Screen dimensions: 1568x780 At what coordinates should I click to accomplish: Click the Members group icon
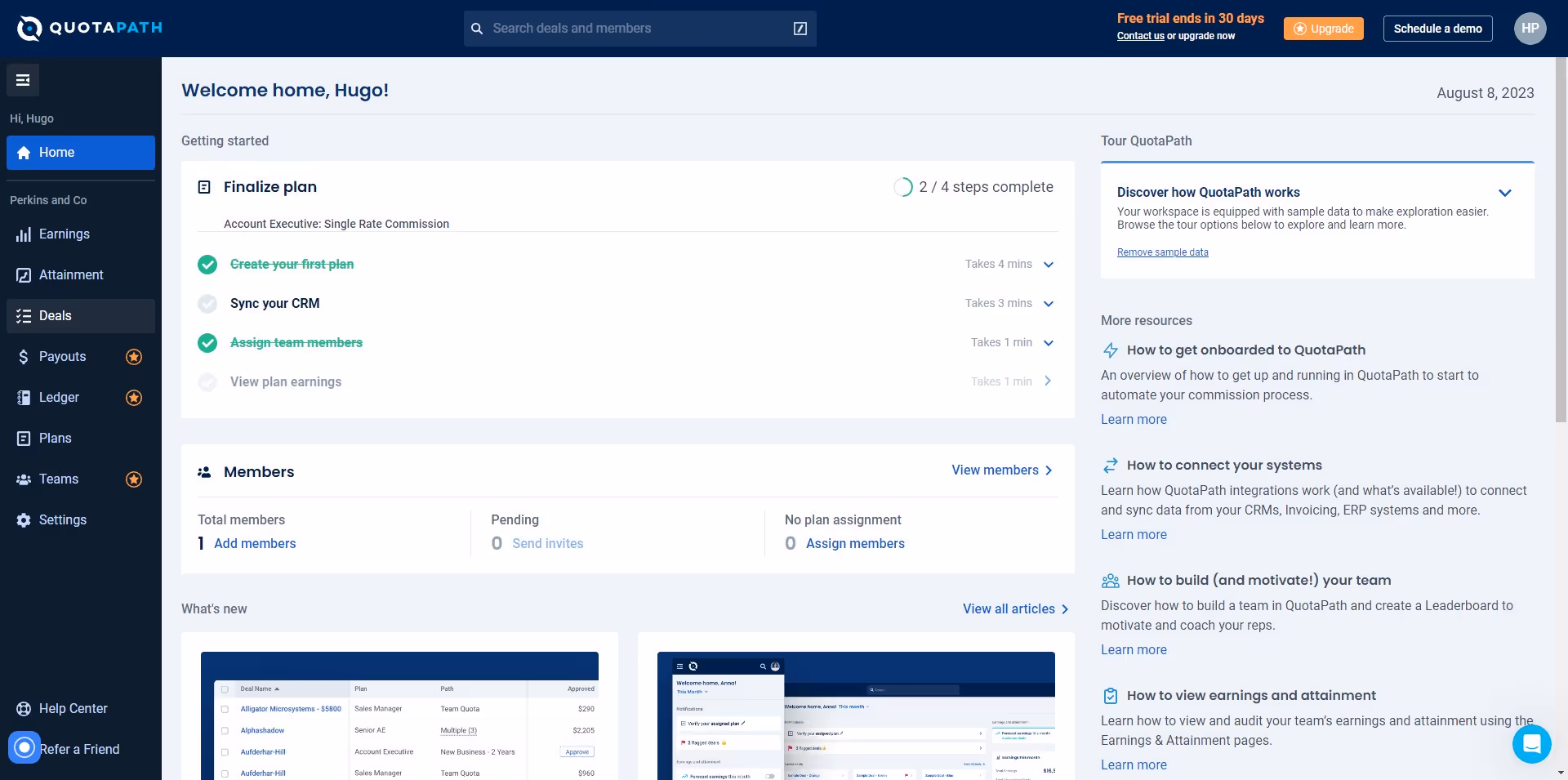tap(204, 472)
